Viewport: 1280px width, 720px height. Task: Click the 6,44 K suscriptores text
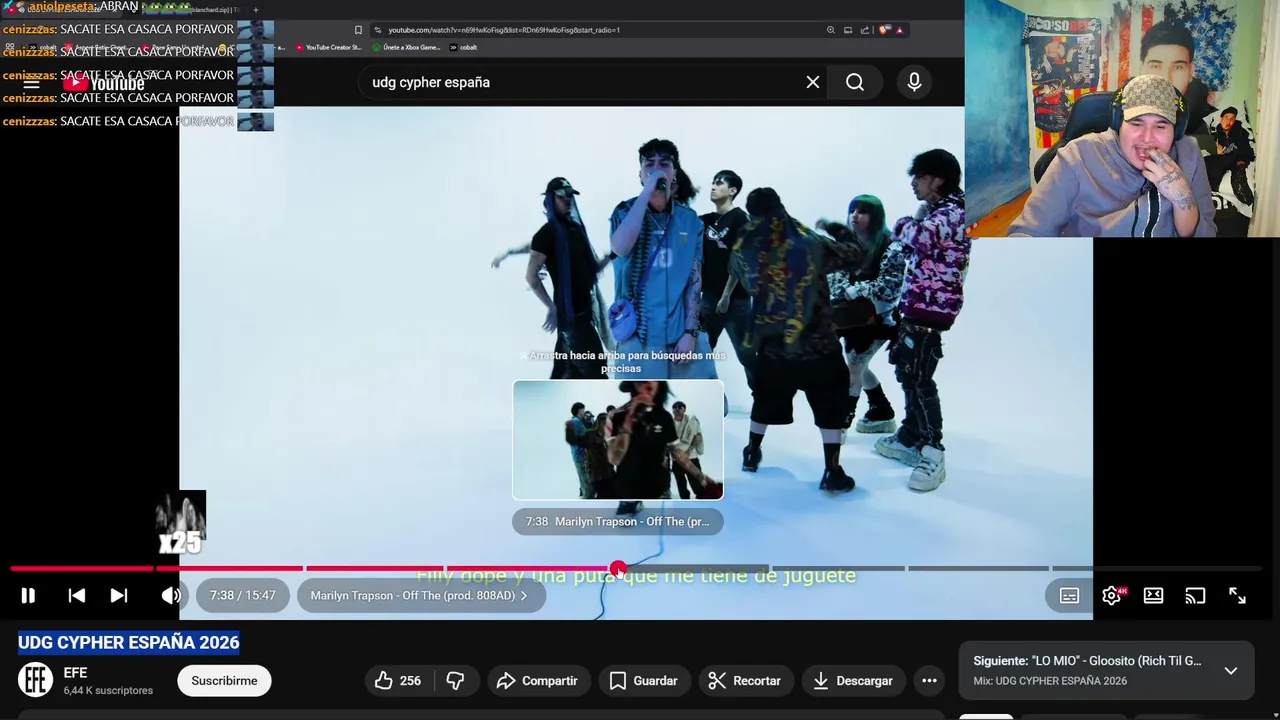click(108, 690)
